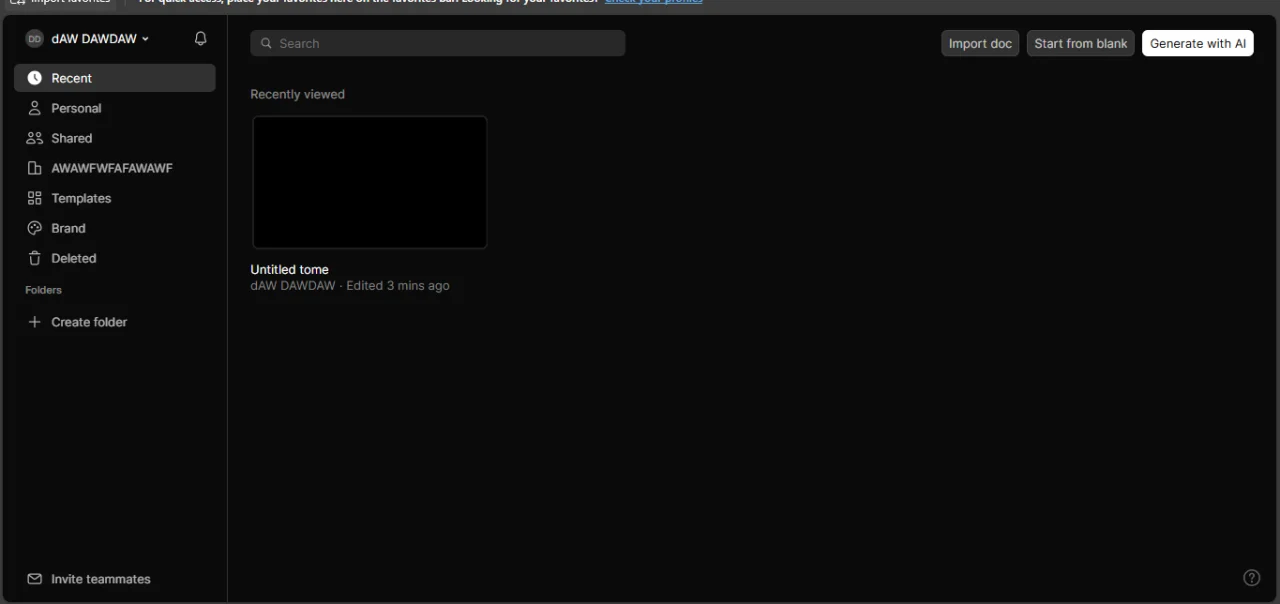This screenshot has width=1280, height=604.
Task: Click the Deleted trash icon
Action: pos(34,258)
